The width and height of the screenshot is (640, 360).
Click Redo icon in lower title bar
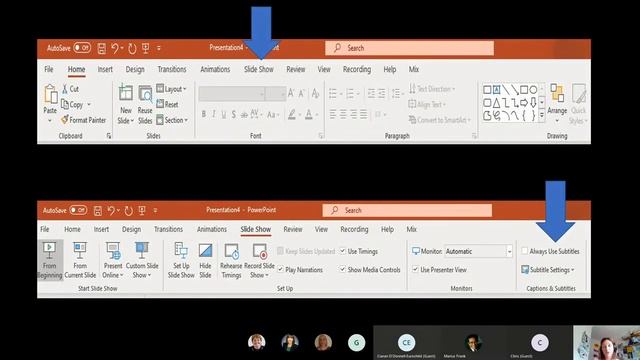coord(129,211)
